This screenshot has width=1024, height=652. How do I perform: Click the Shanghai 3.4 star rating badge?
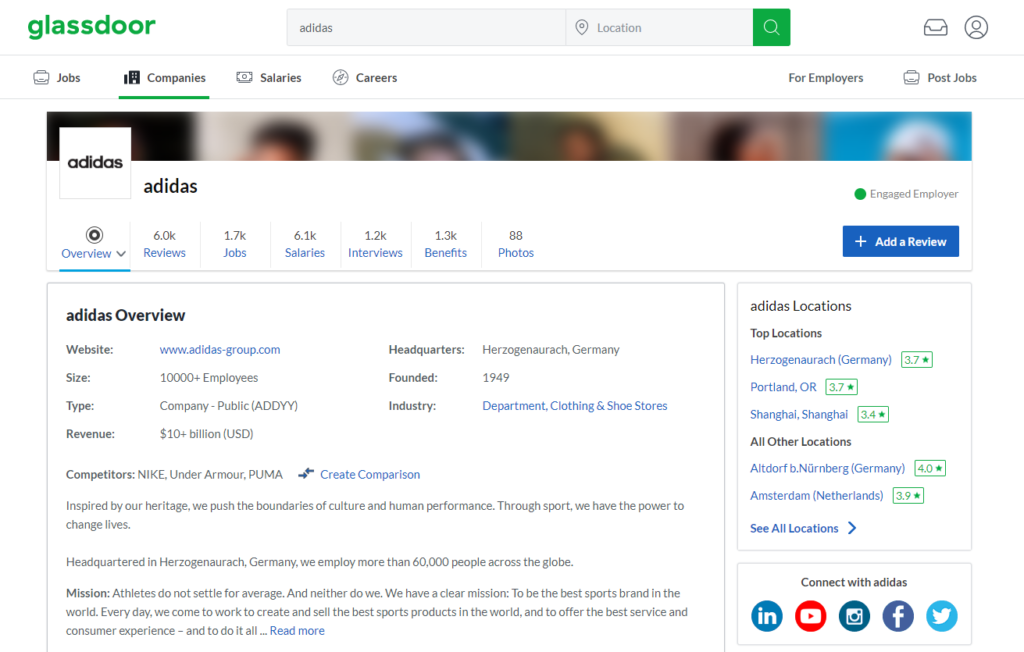(x=873, y=414)
